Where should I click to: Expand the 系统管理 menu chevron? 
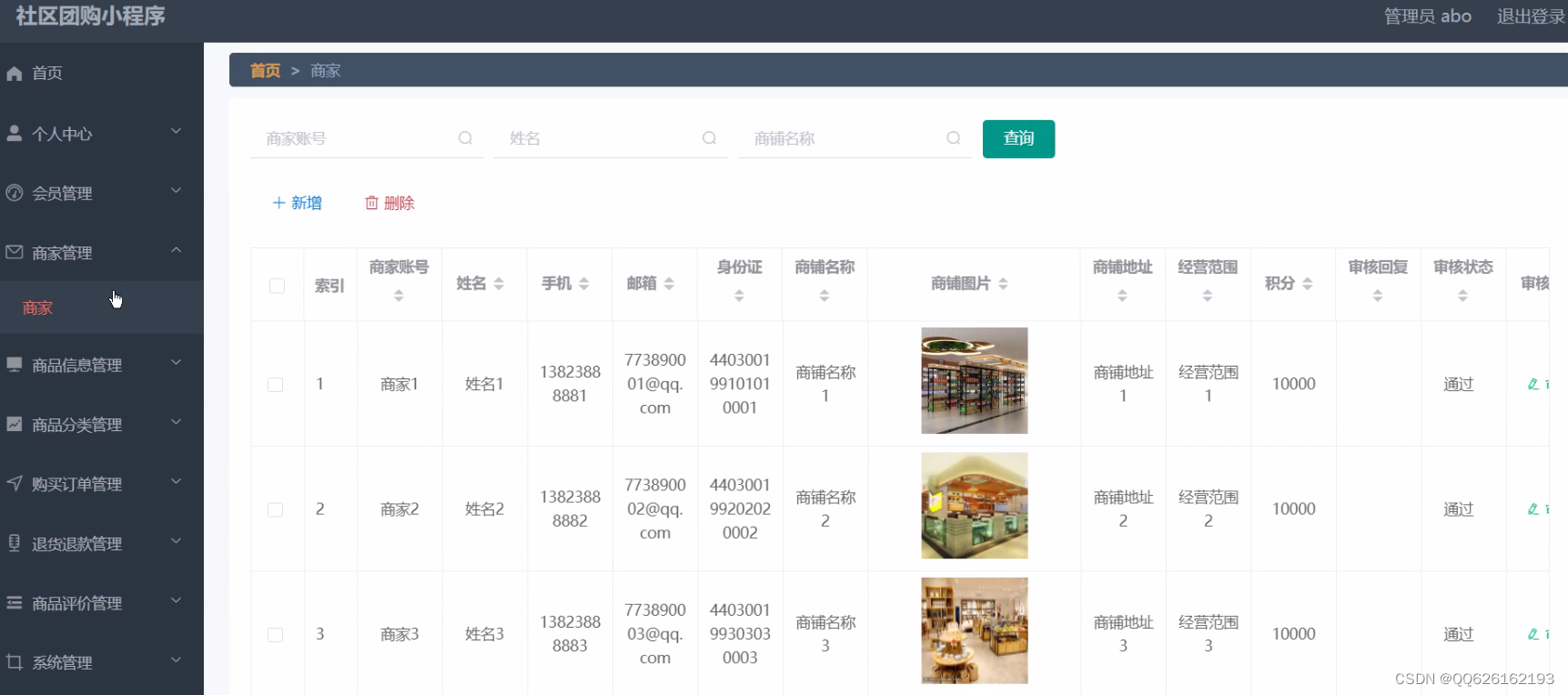click(x=177, y=660)
